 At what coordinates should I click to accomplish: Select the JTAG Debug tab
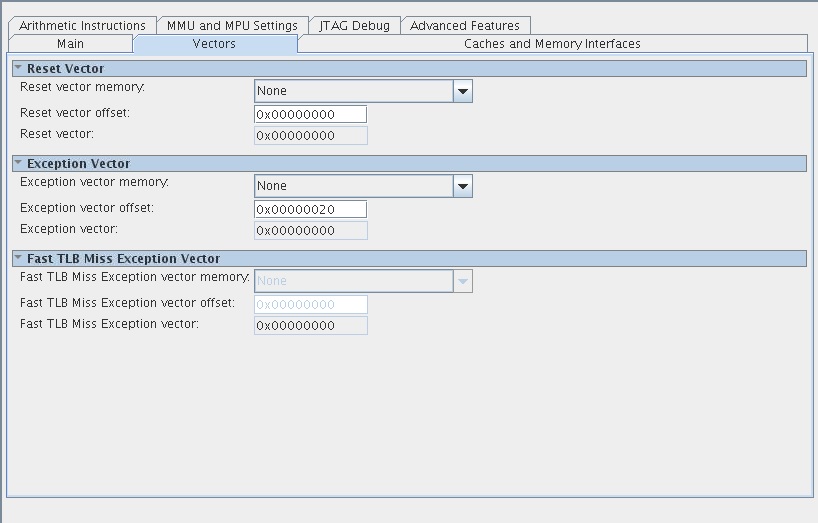tap(354, 25)
